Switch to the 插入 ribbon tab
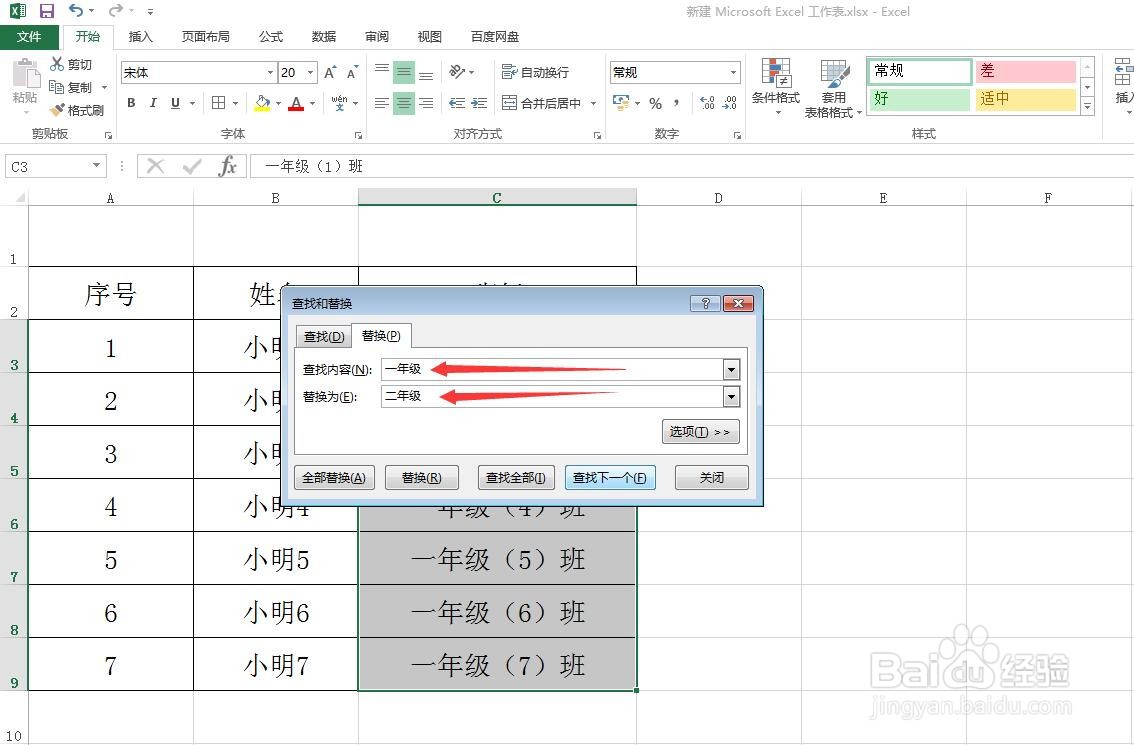This screenshot has height=745, width=1134. [x=140, y=36]
